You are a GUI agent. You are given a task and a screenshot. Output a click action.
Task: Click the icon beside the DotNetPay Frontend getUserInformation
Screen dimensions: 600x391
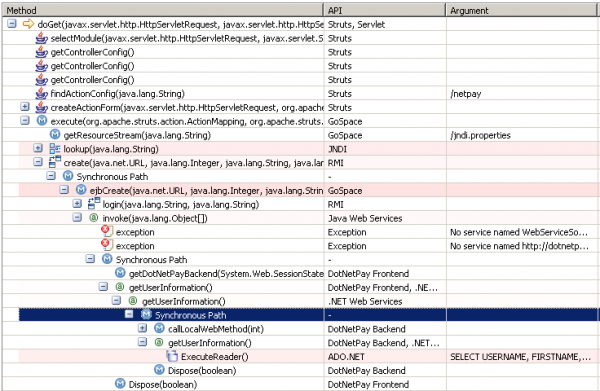[x=120, y=287]
